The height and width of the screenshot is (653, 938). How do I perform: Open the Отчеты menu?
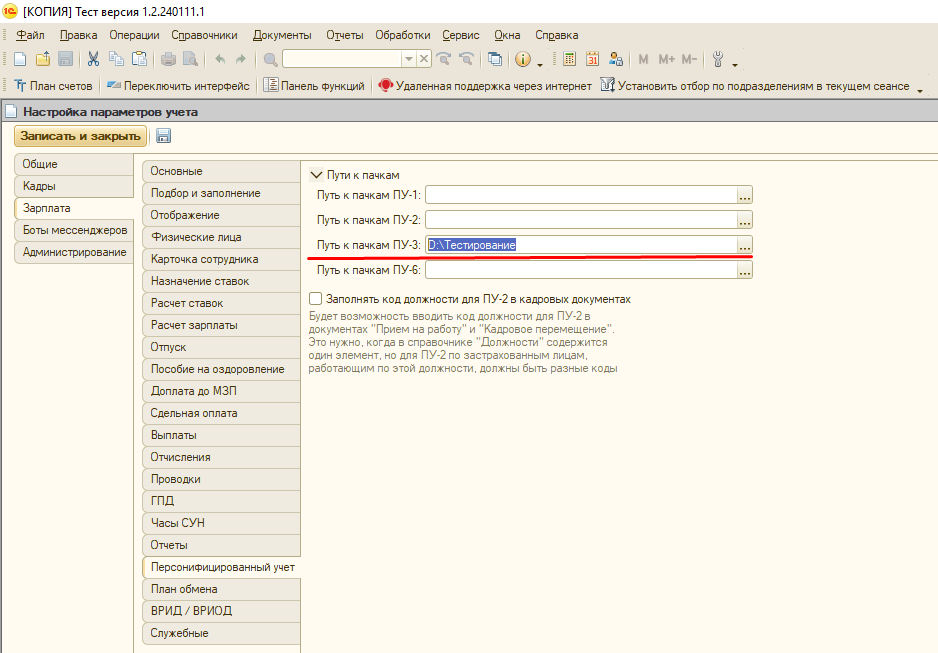345,35
